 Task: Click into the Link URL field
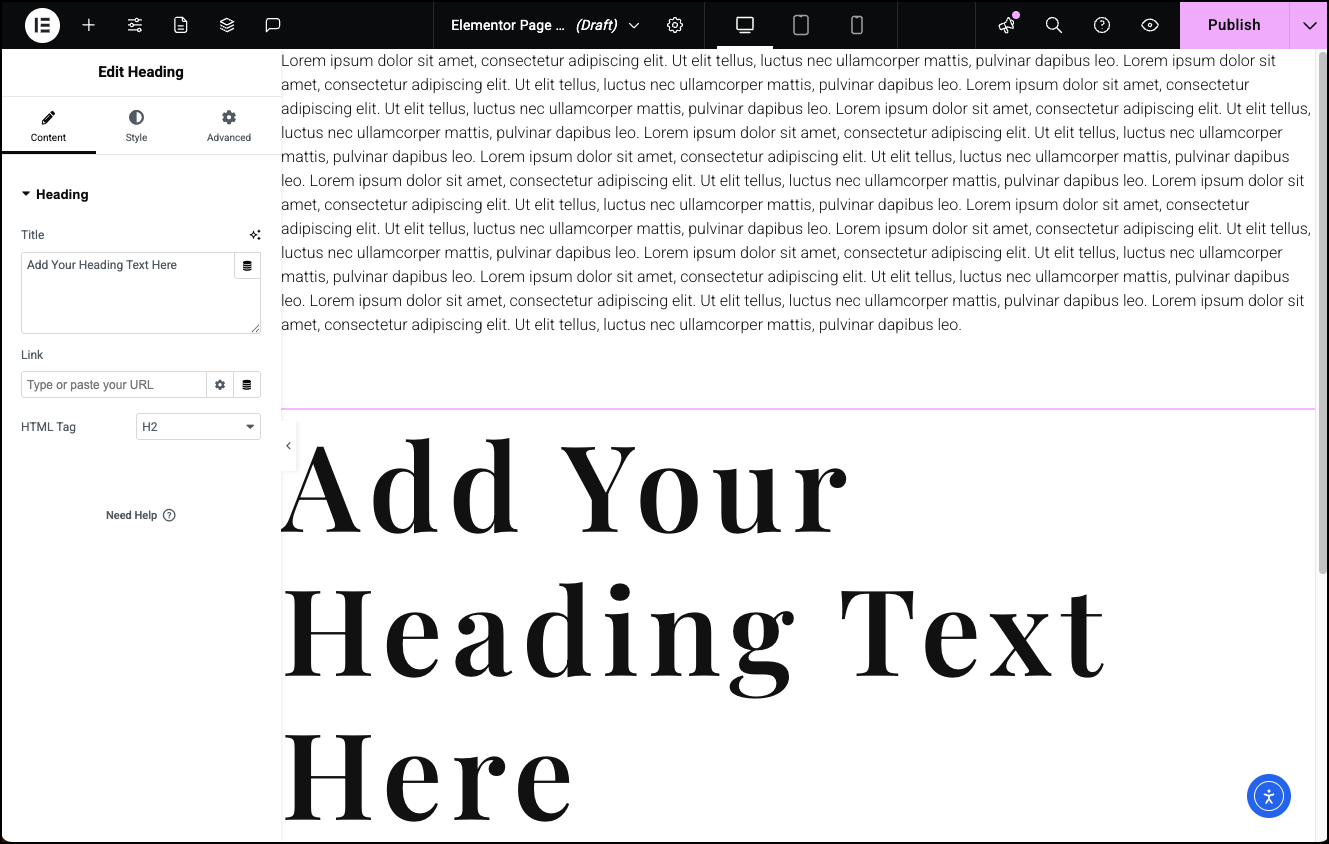(x=113, y=385)
